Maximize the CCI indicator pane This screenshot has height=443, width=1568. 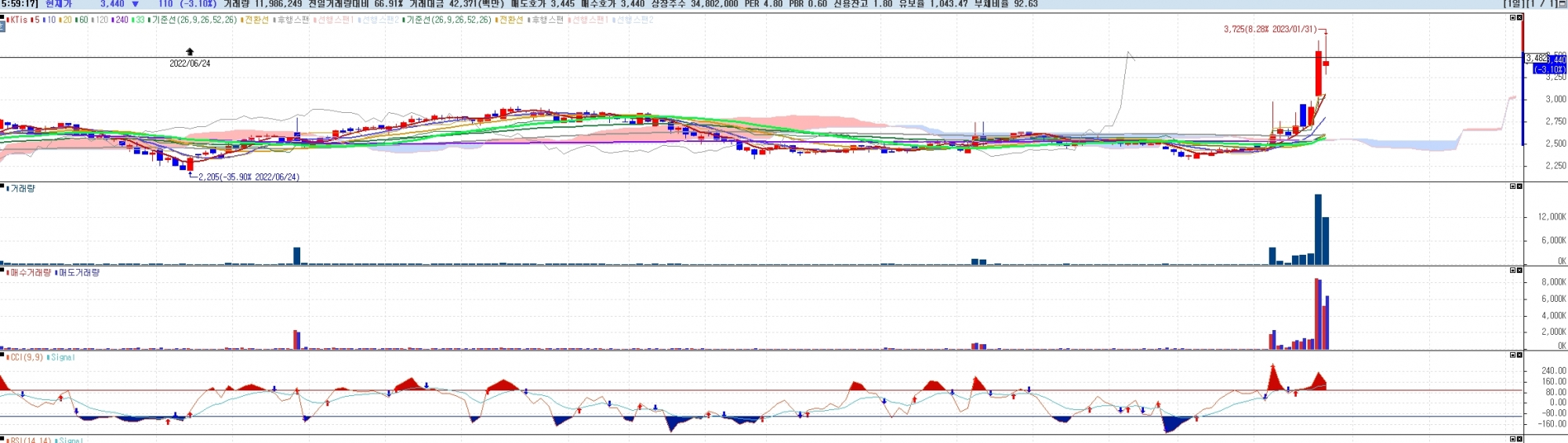point(1513,355)
